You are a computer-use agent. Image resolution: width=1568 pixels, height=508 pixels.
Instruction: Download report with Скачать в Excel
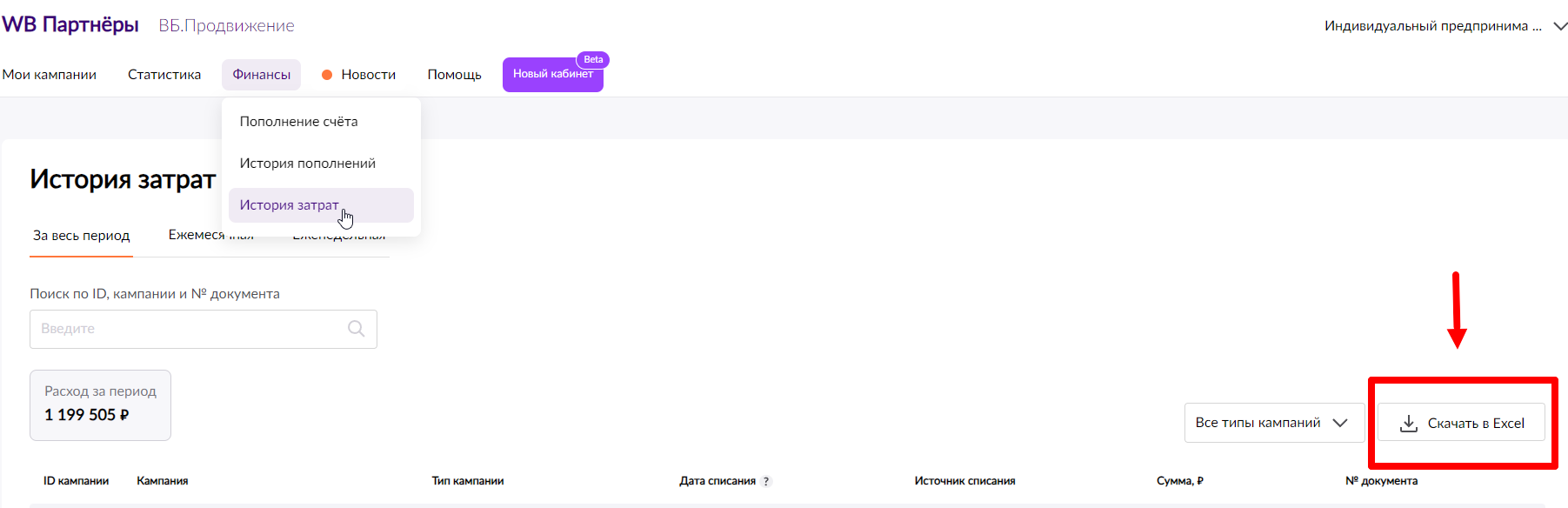pos(1461,423)
